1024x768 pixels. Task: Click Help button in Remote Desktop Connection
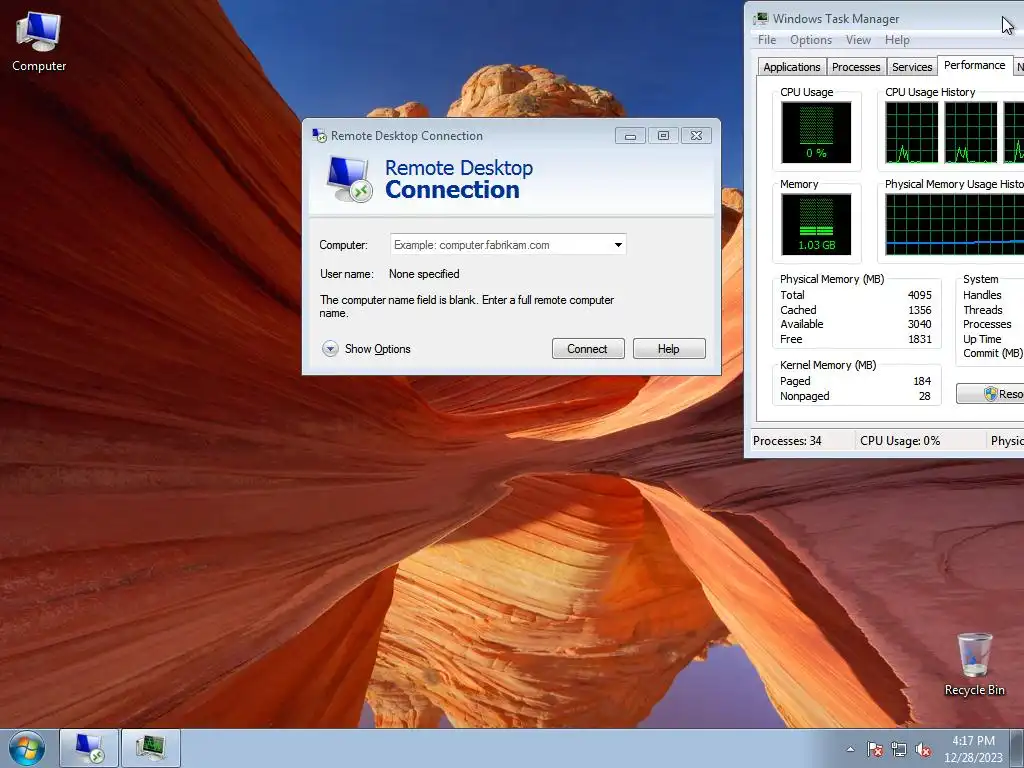669,349
